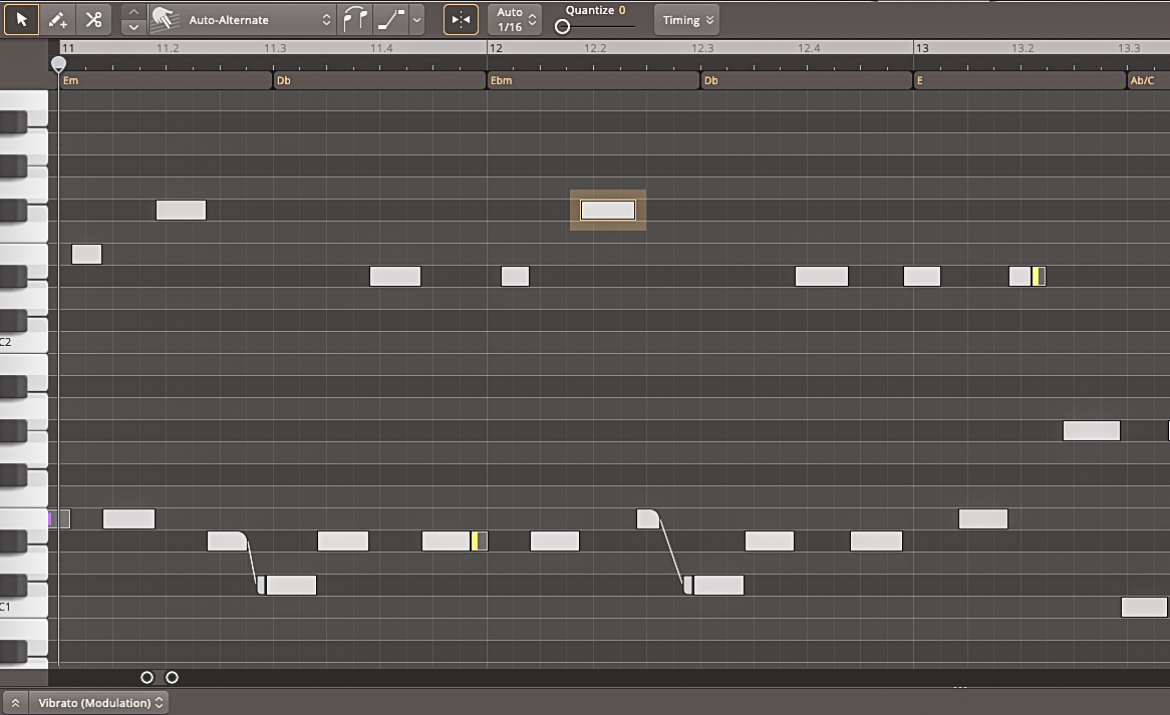Select the legato note articulation icon
The width and height of the screenshot is (1170, 715).
354,19
